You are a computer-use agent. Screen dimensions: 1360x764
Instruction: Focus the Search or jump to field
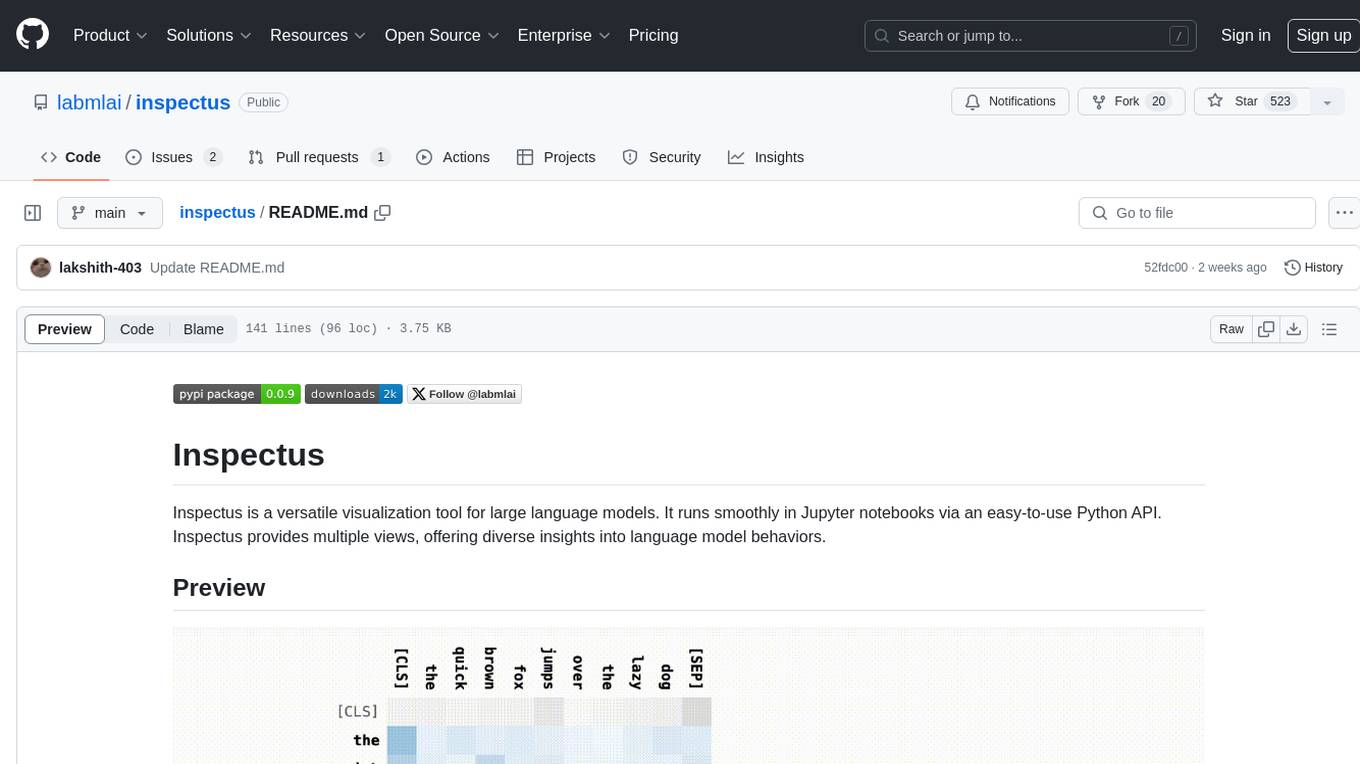(x=1030, y=36)
